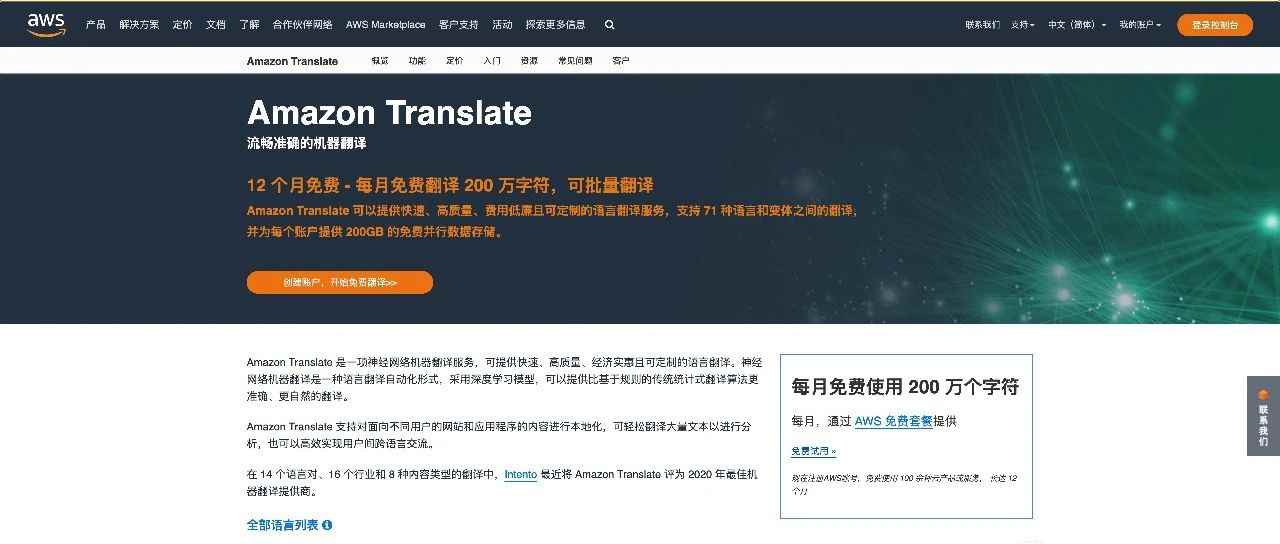Open the 合作伙伴网络 menu

pyautogui.click(x=302, y=25)
